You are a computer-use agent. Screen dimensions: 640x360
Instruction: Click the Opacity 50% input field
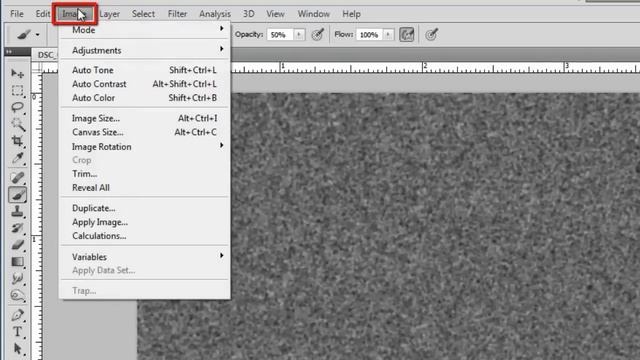tap(280, 35)
